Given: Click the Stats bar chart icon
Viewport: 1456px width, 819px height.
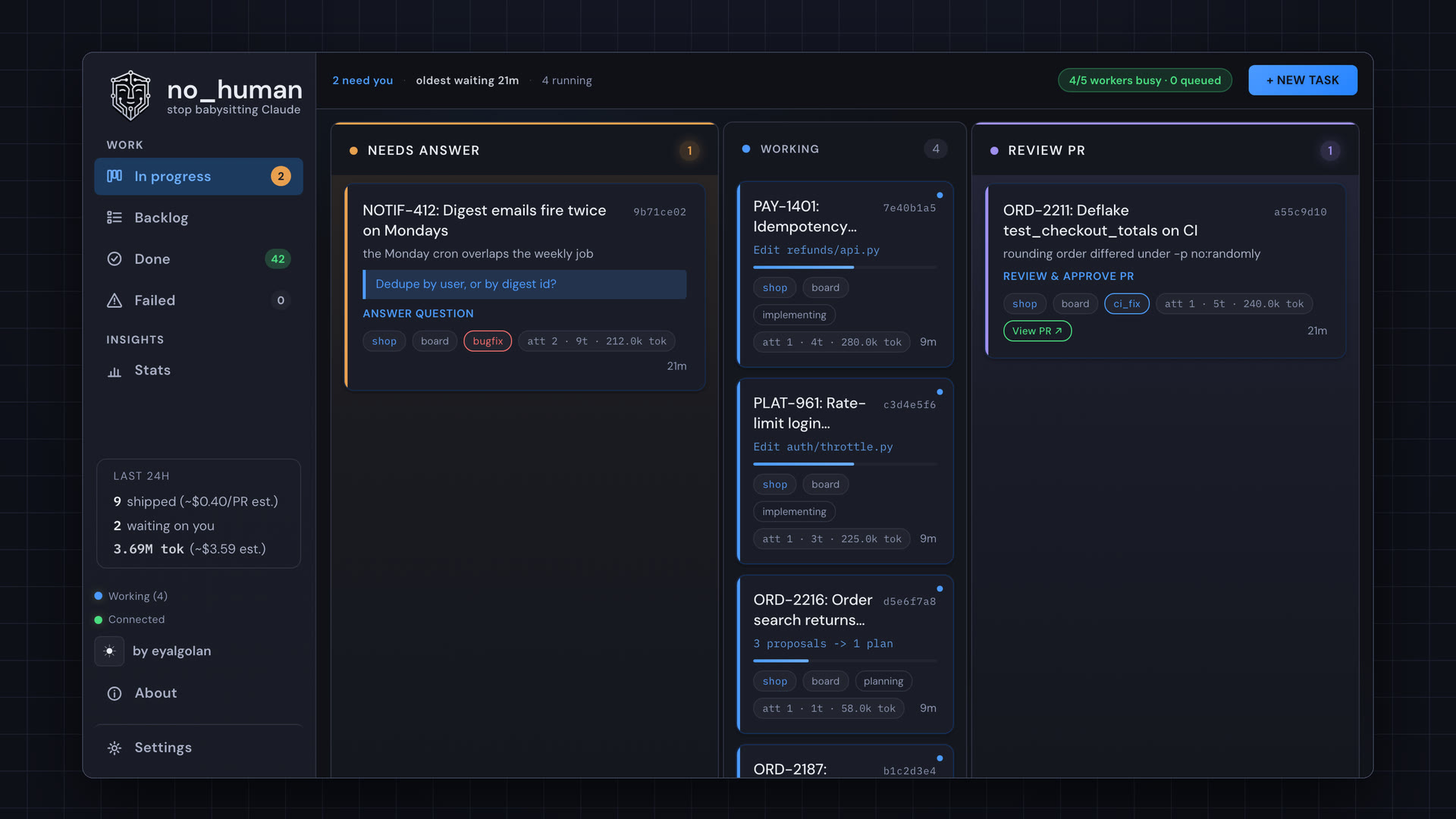Looking at the screenshot, I should [115, 371].
